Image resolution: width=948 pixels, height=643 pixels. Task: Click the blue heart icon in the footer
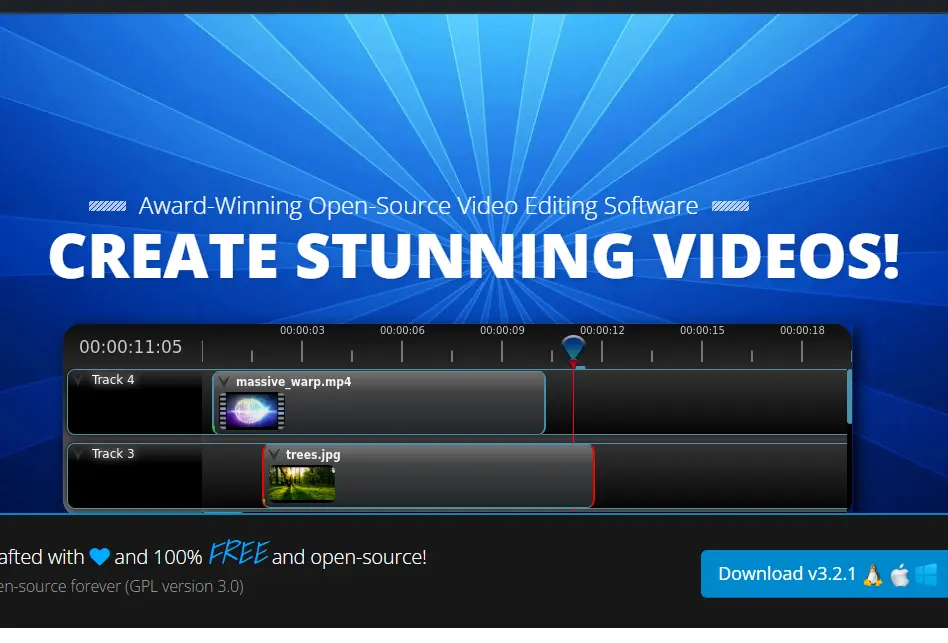(x=99, y=557)
